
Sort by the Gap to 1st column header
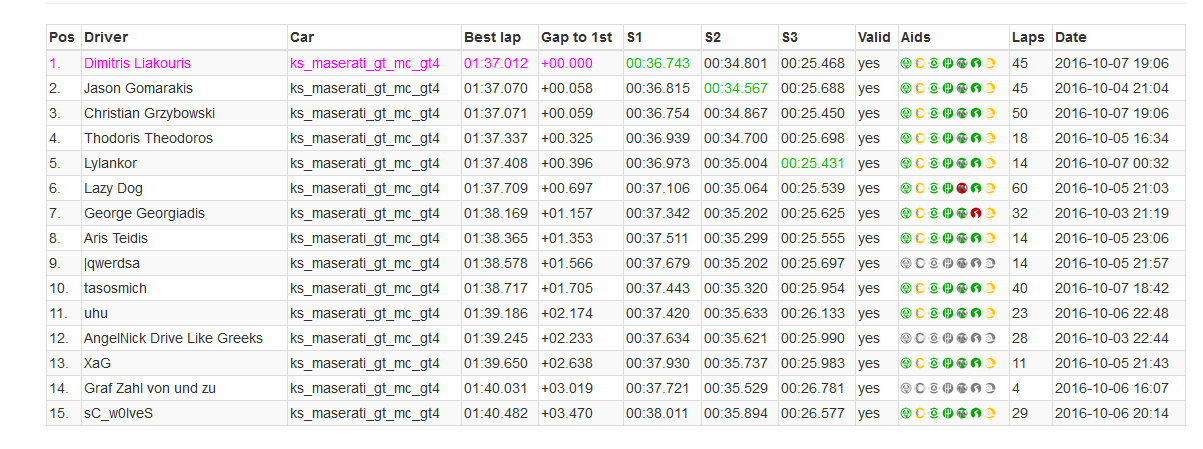pyautogui.click(x=576, y=38)
